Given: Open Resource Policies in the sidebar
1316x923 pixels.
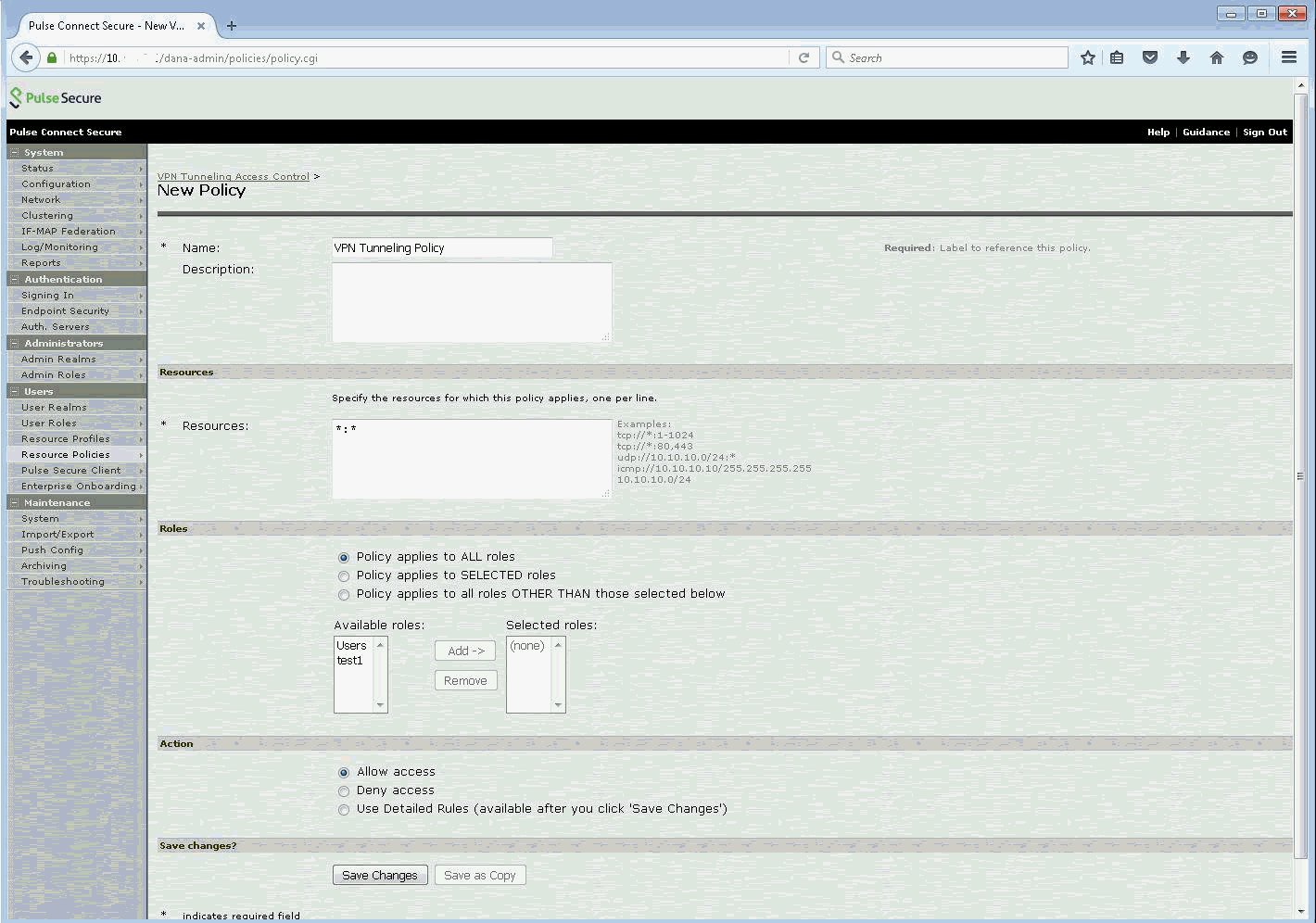Looking at the screenshot, I should click(x=65, y=454).
